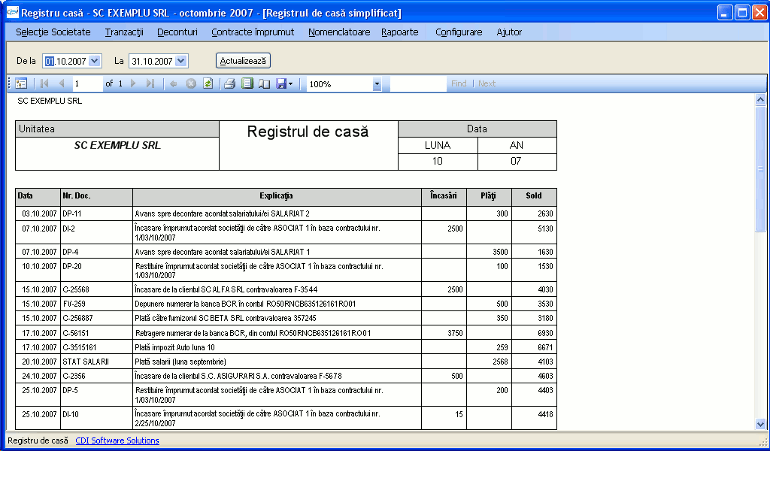Click the 'Plată salarii (luna septembrie)' explanation

tap(180, 362)
